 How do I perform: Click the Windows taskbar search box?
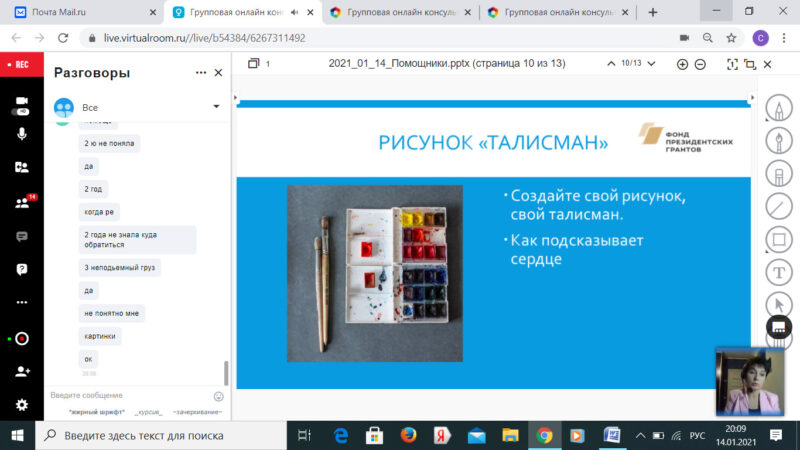[161, 435]
